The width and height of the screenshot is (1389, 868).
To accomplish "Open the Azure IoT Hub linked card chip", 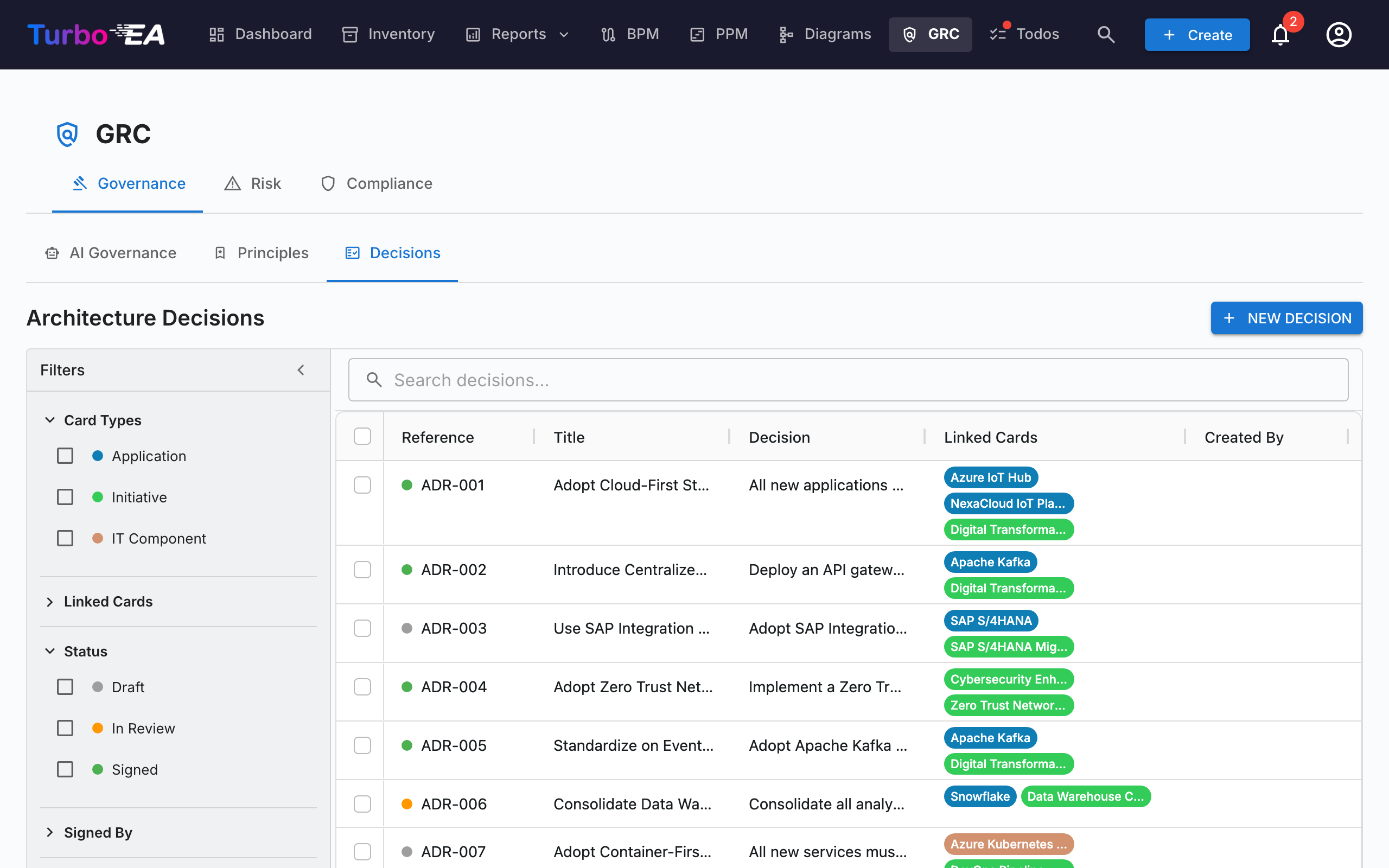I will pos(991,477).
